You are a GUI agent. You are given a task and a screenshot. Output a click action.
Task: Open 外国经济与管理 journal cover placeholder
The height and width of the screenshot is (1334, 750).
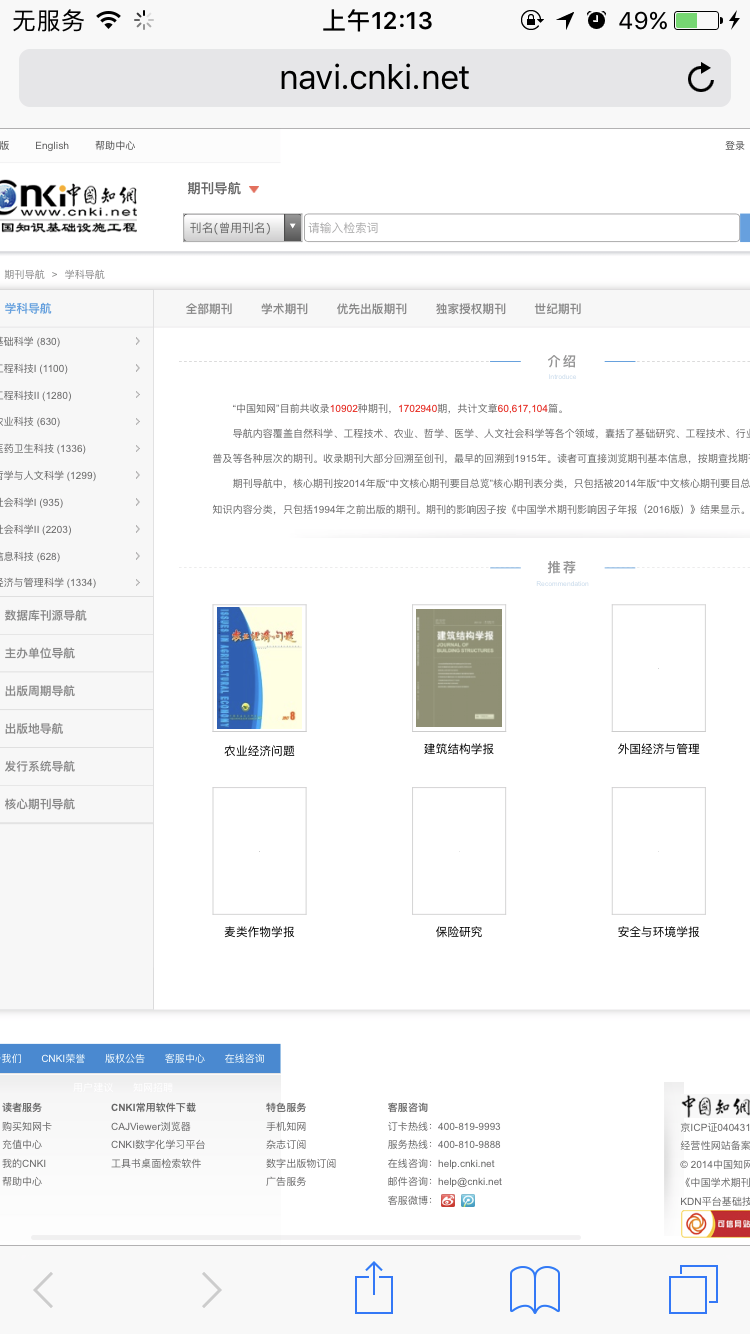coord(659,668)
